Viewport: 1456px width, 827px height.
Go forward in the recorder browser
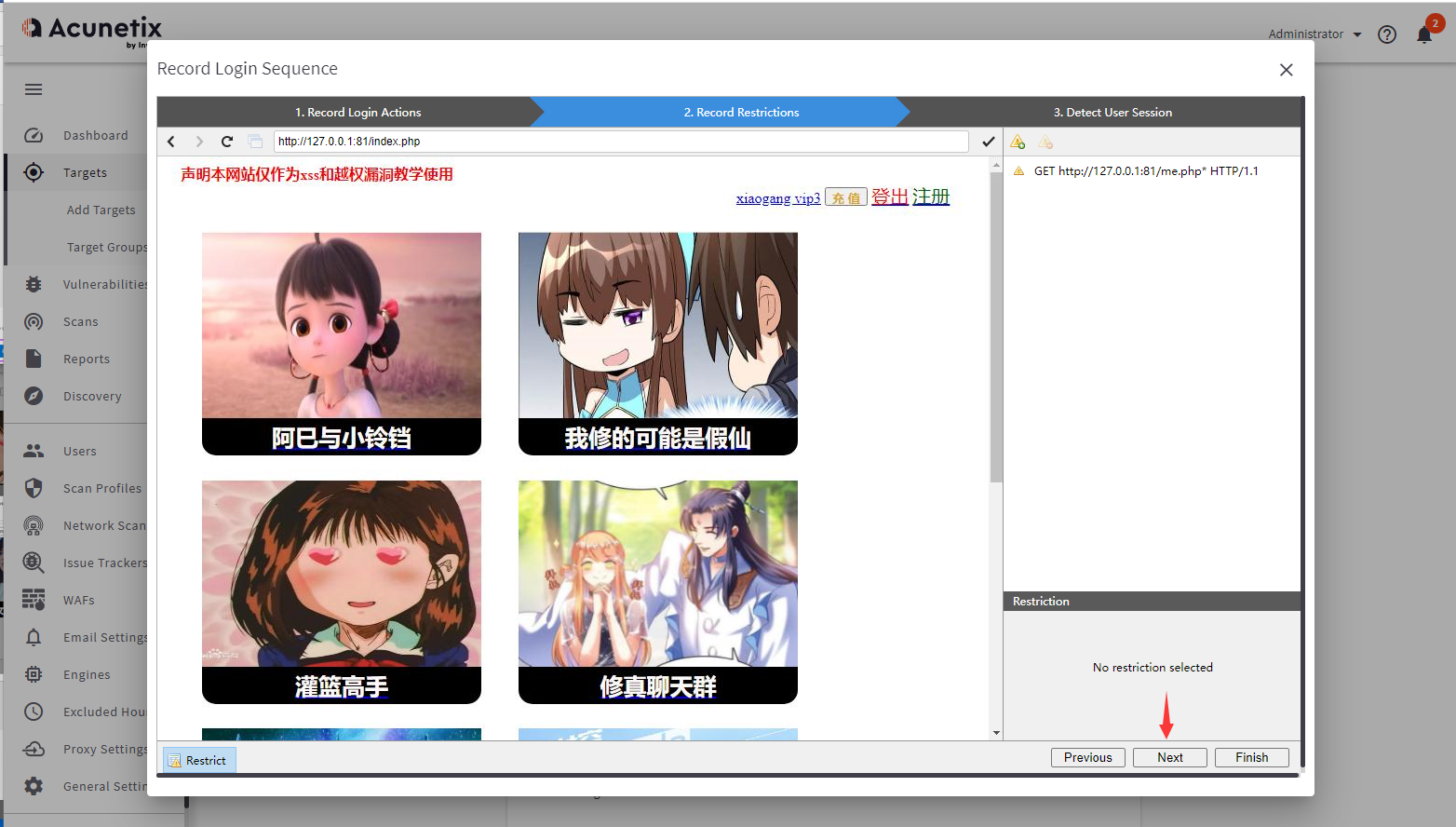[198, 142]
